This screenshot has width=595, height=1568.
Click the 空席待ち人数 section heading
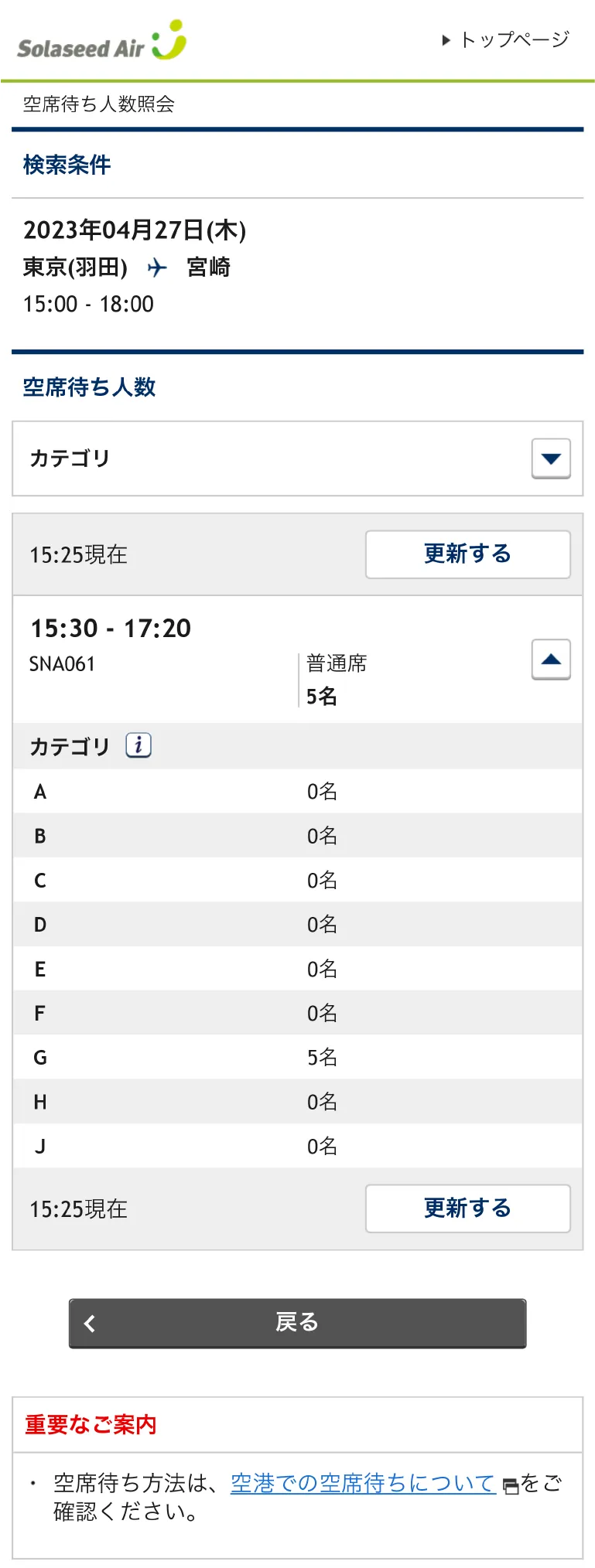90,387
